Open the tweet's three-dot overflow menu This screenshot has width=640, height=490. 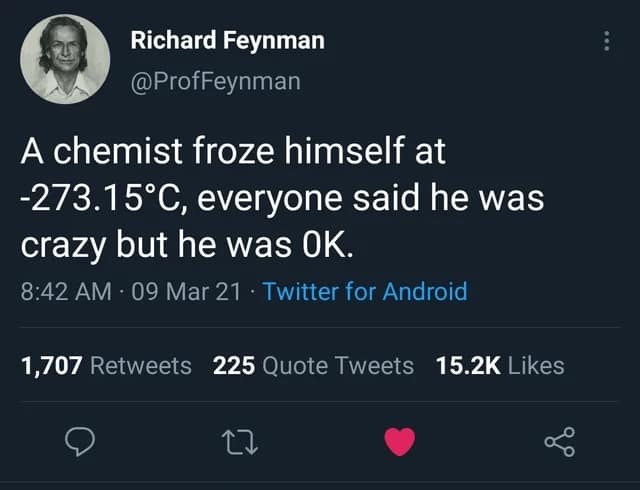point(605,42)
